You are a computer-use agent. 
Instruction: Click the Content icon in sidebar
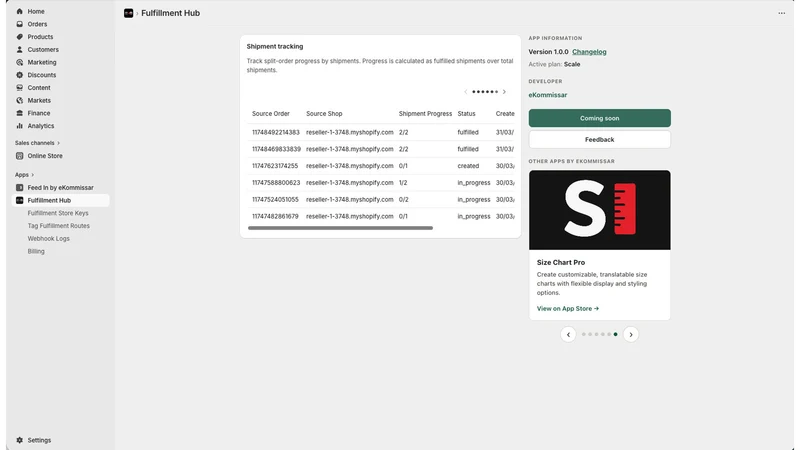19,88
